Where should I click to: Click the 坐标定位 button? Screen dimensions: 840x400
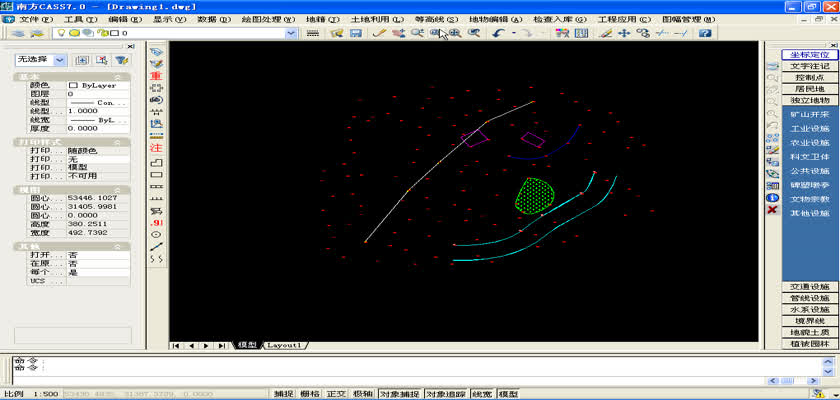click(810, 55)
